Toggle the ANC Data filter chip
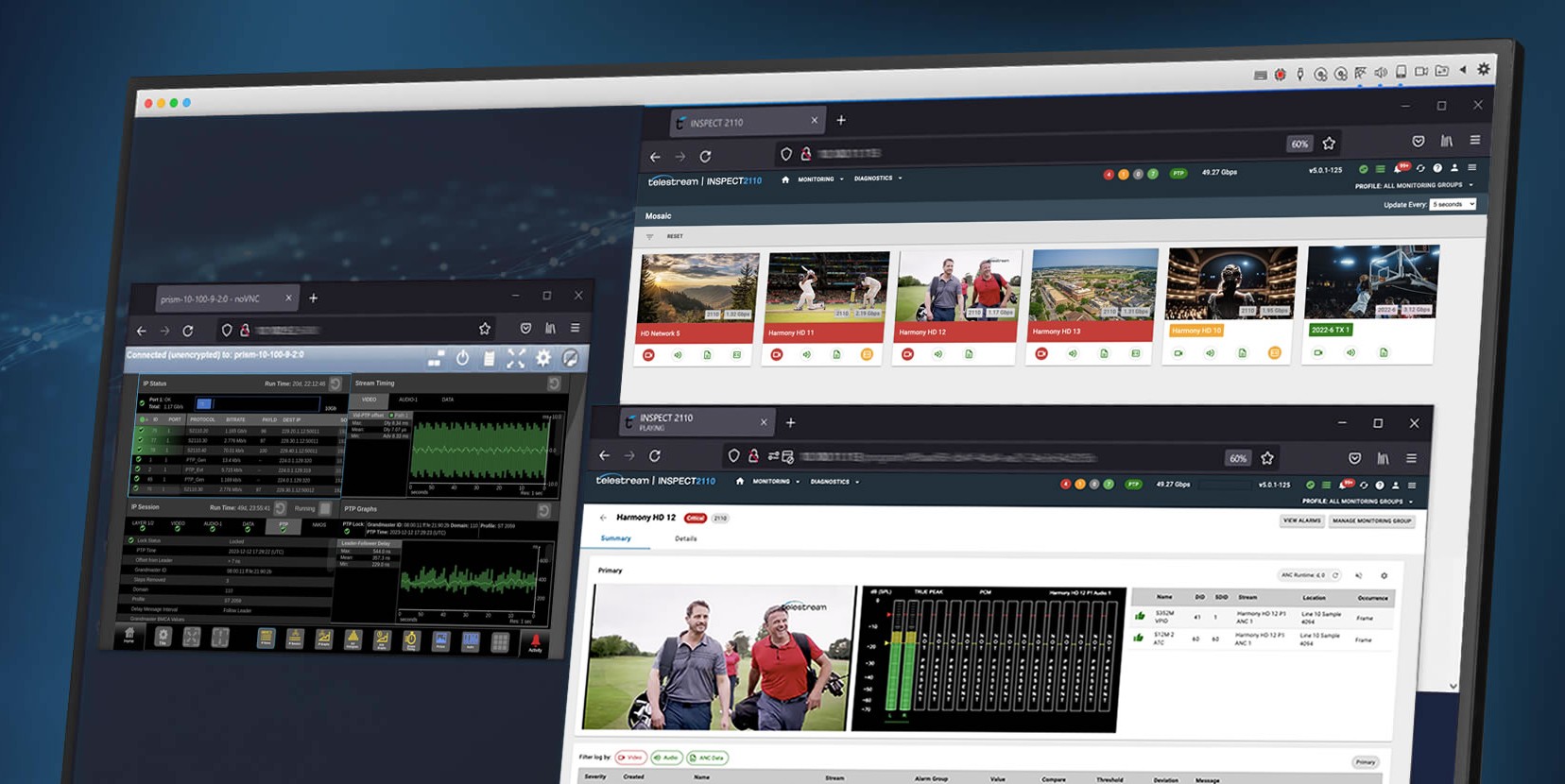Viewport: 1565px width, 784px height. 707,758
